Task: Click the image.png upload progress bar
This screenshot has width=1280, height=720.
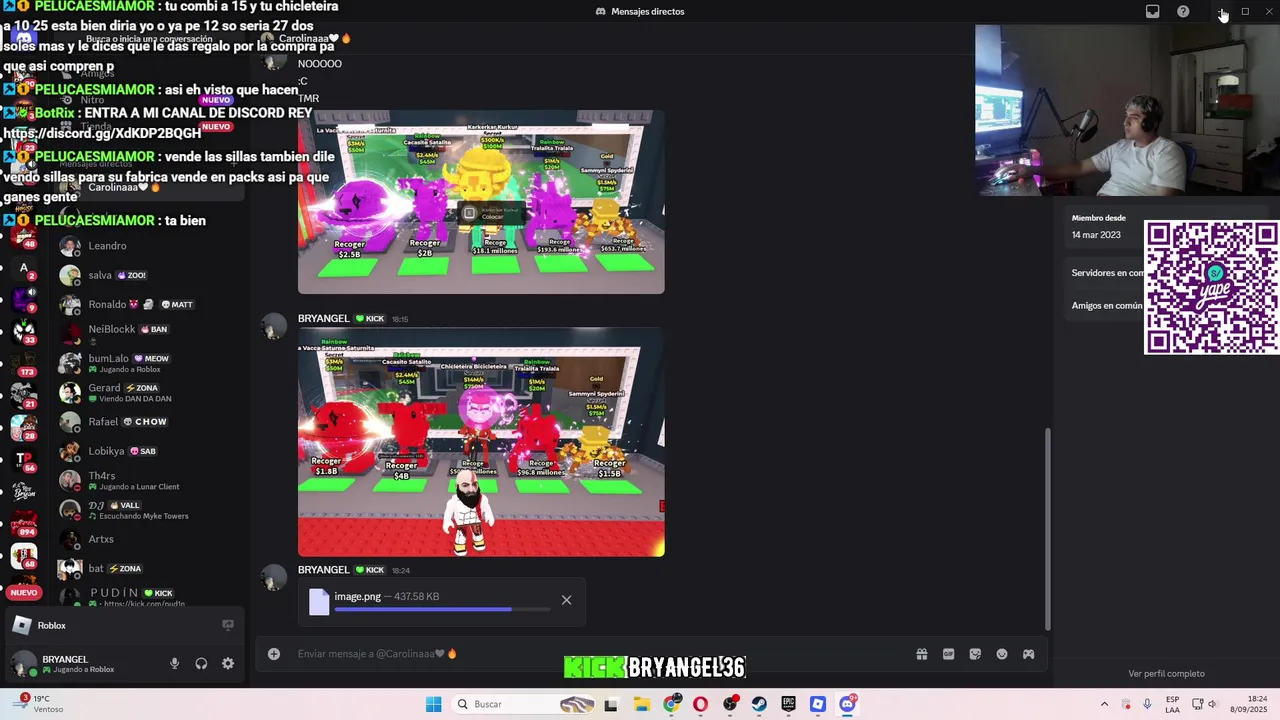Action: pyautogui.click(x=442, y=609)
